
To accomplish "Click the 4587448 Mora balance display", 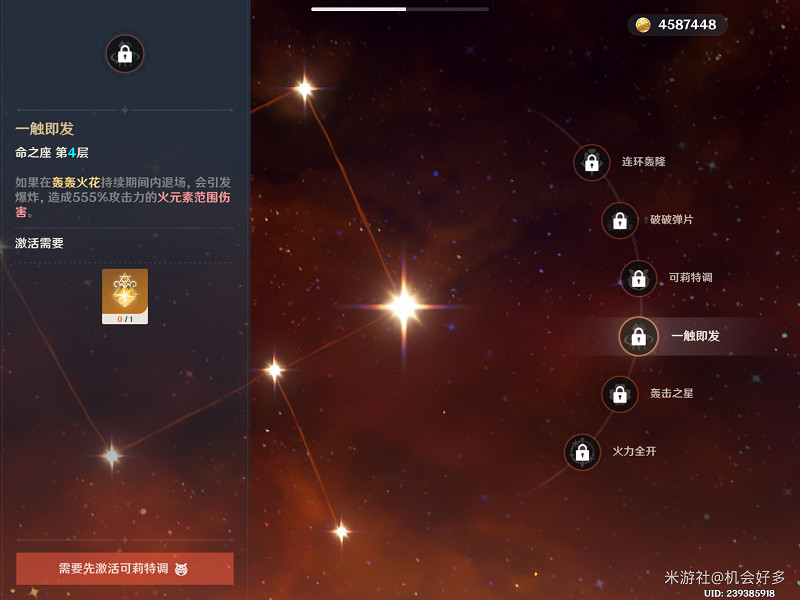I will pyautogui.click(x=677, y=24).
